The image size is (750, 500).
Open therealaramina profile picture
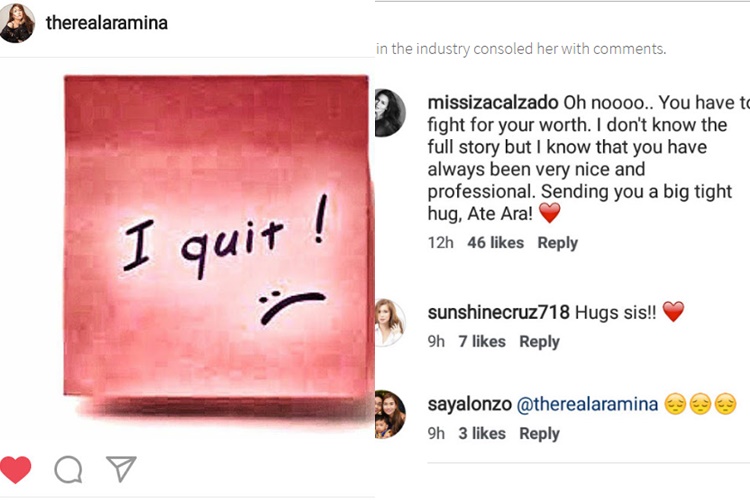(17, 22)
